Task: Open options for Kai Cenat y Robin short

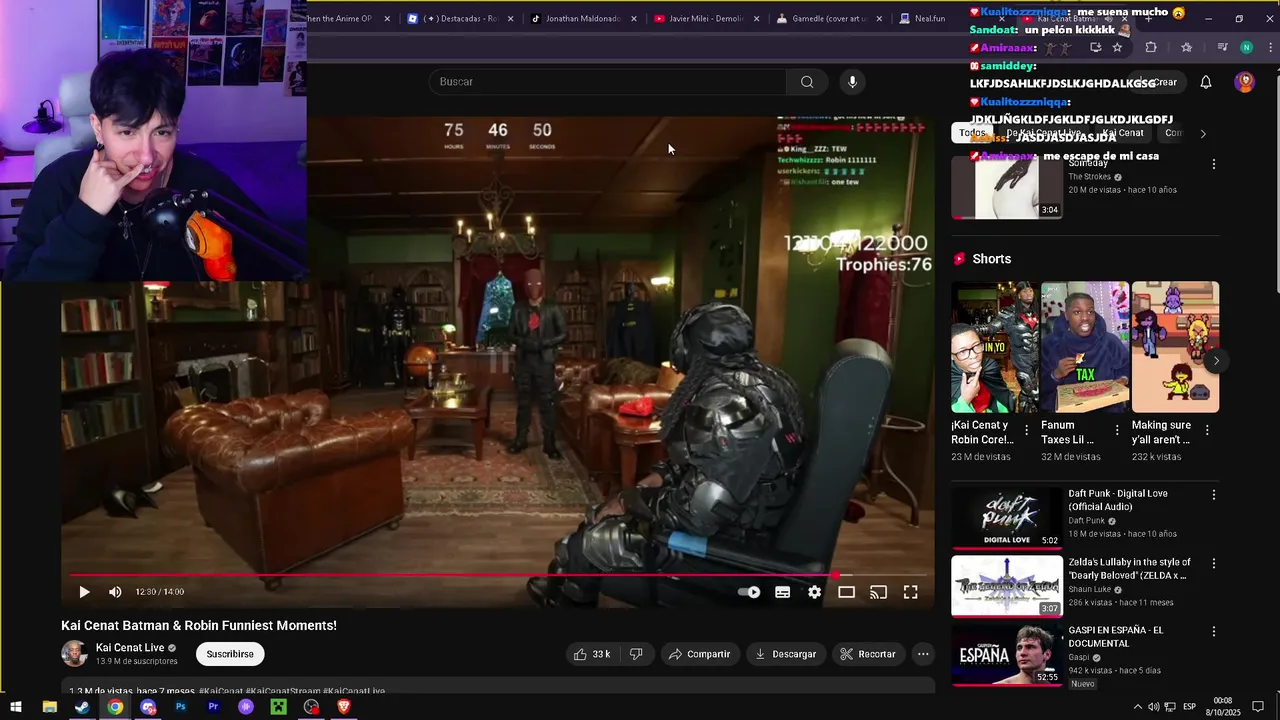Action: (1026, 430)
